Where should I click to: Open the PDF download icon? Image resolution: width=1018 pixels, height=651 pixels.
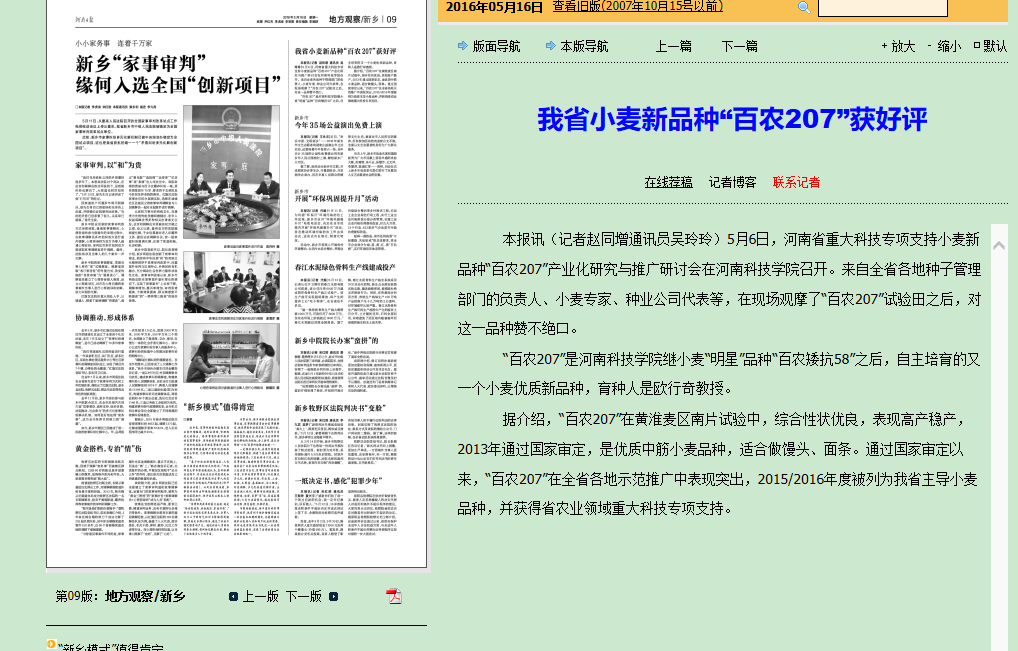coord(394,596)
